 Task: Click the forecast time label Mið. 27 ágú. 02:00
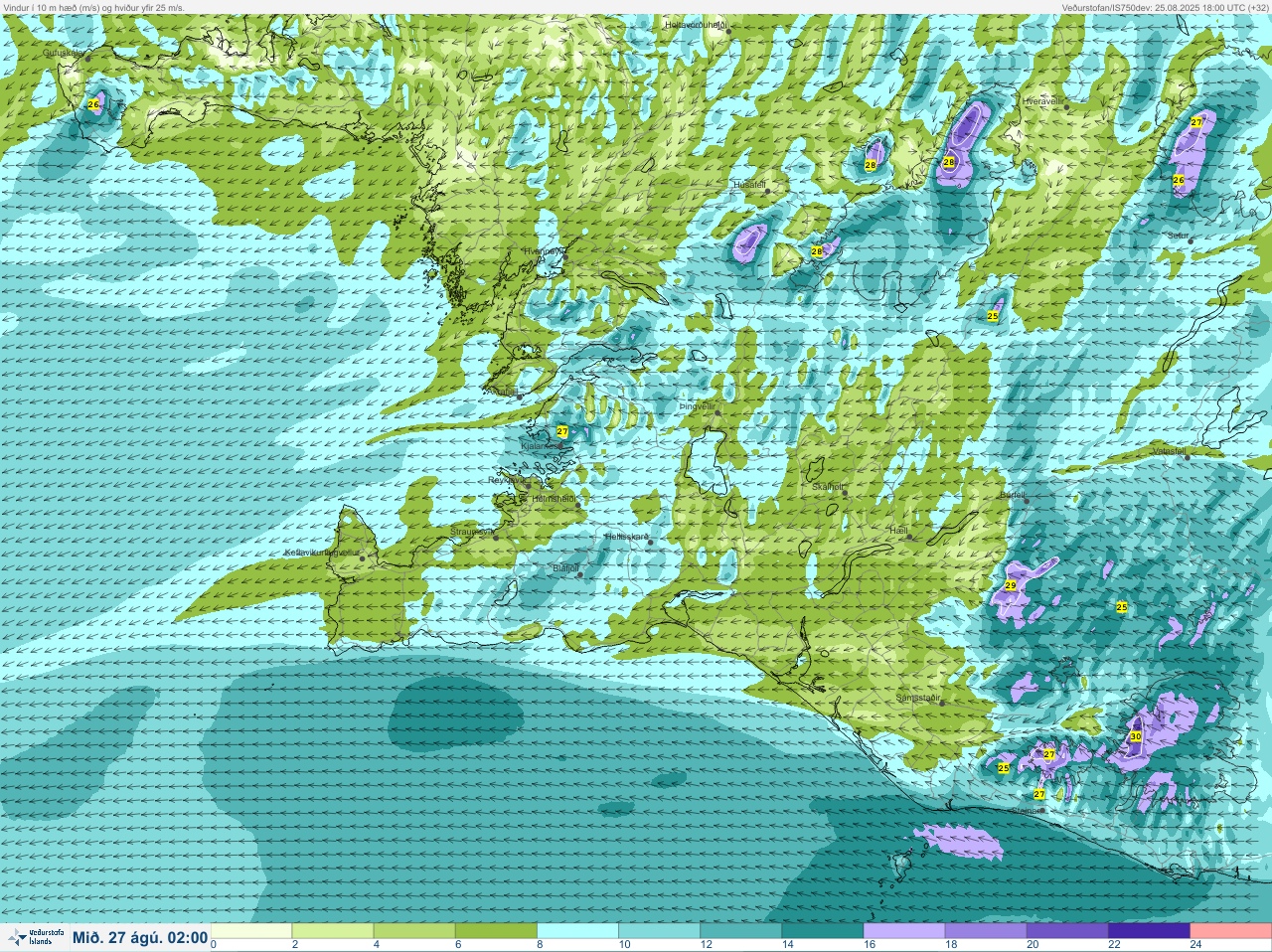coord(140,937)
